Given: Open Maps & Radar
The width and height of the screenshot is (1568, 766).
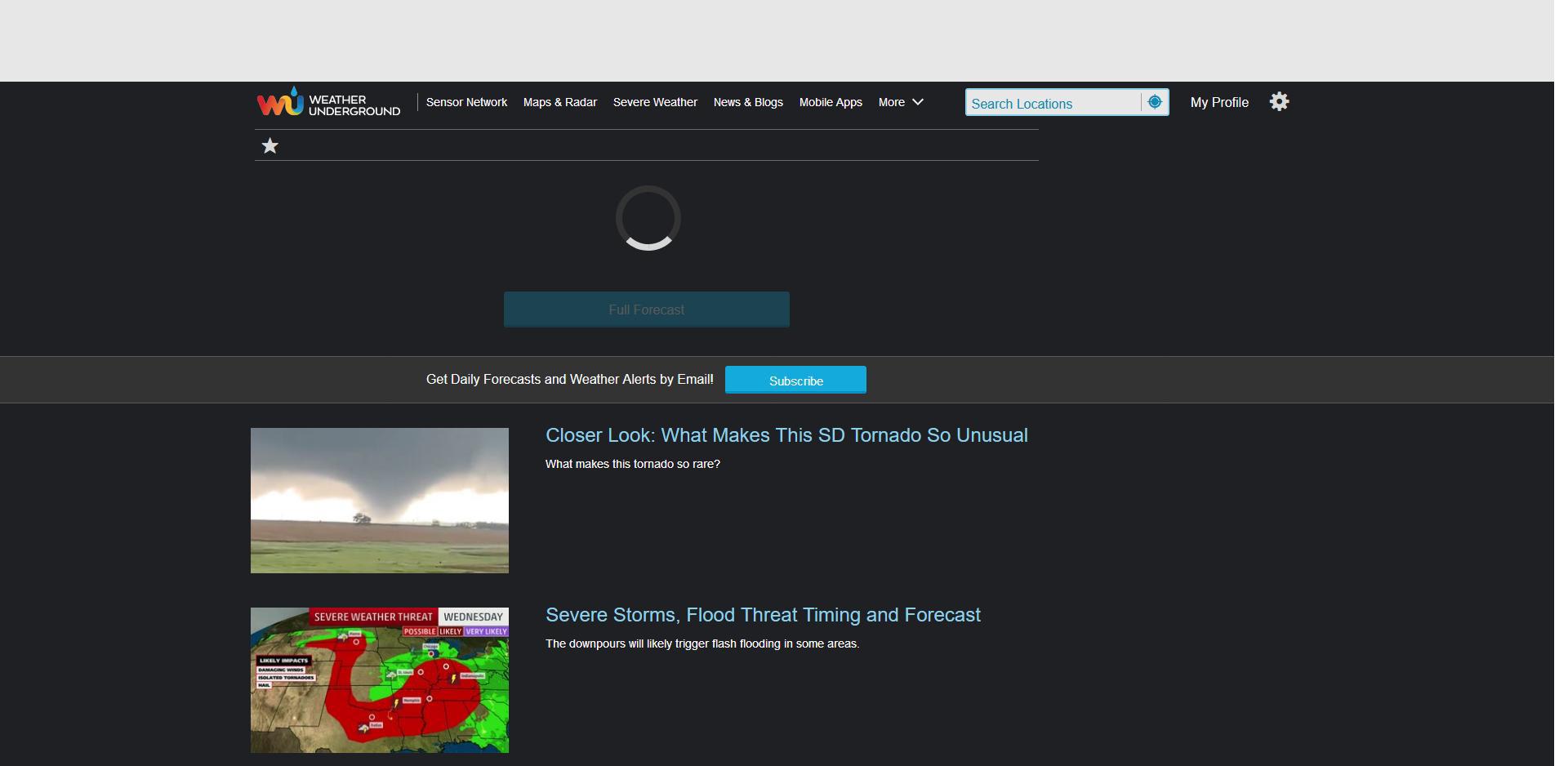Looking at the screenshot, I should 560,102.
